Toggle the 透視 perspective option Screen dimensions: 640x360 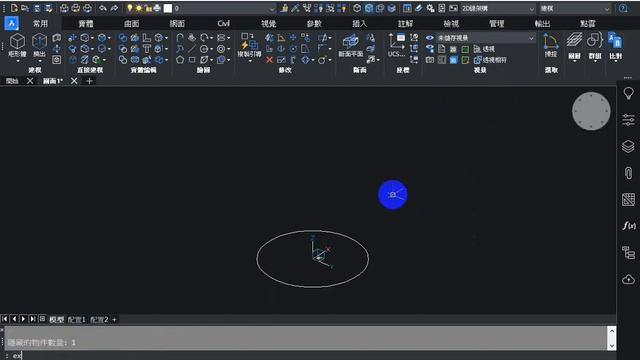484,49
